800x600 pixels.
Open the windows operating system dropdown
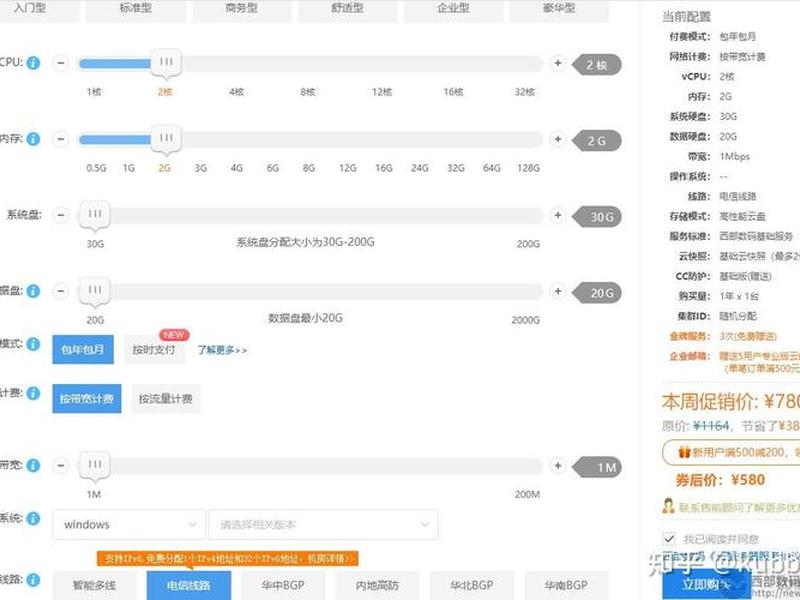(129, 524)
